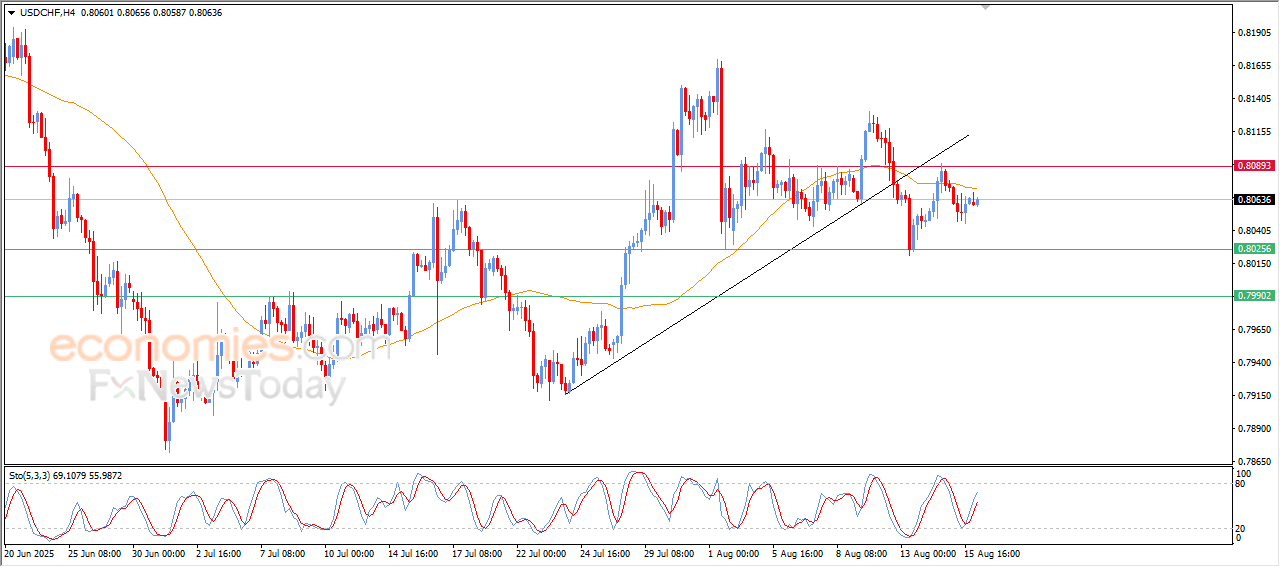Click the 17 Jul 08:00 time label

[477, 553]
